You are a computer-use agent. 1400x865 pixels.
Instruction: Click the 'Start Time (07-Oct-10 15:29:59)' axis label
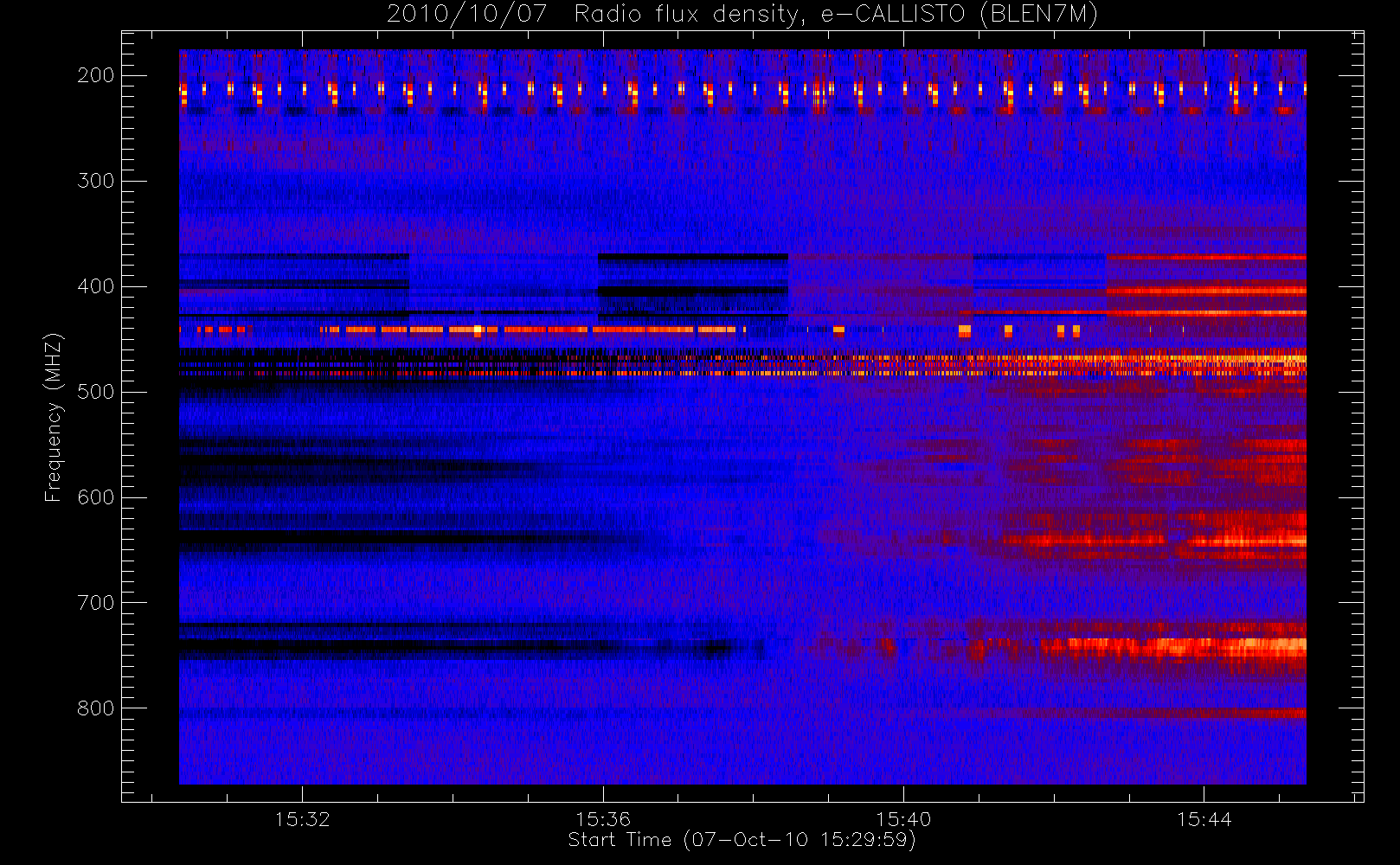point(742,840)
